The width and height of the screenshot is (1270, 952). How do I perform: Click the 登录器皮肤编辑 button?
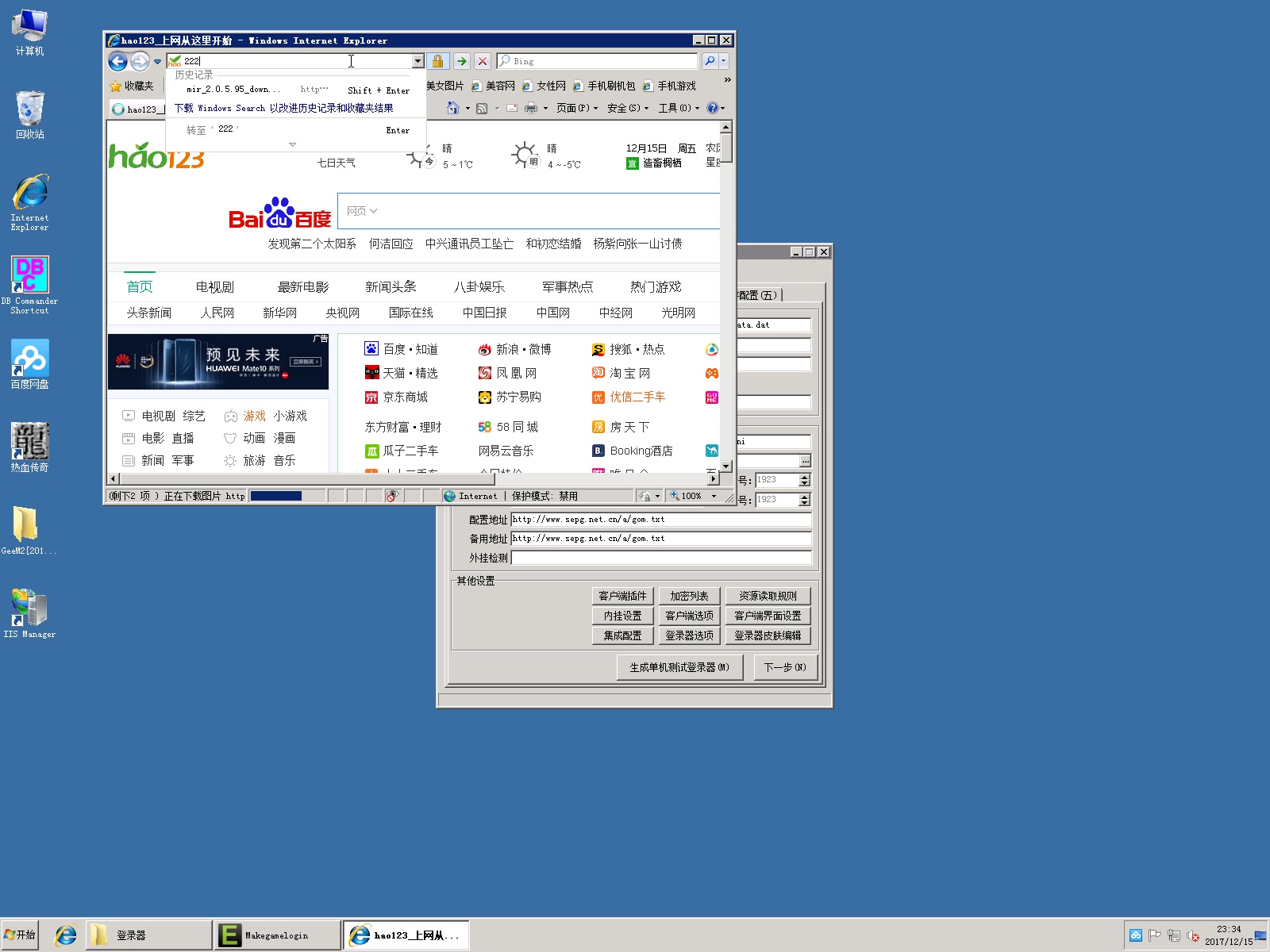pos(768,635)
